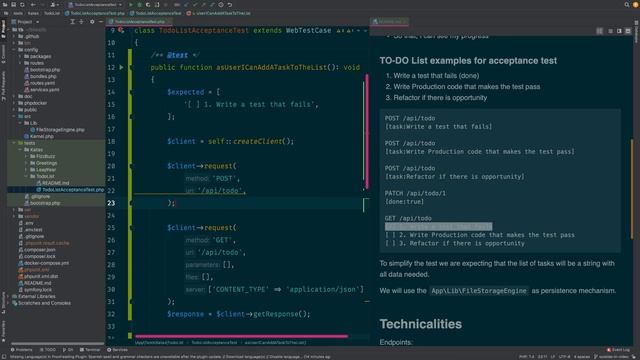Click the Rollback undo arrow icon
This screenshot has width=640, height=360.
[x=230, y=5]
